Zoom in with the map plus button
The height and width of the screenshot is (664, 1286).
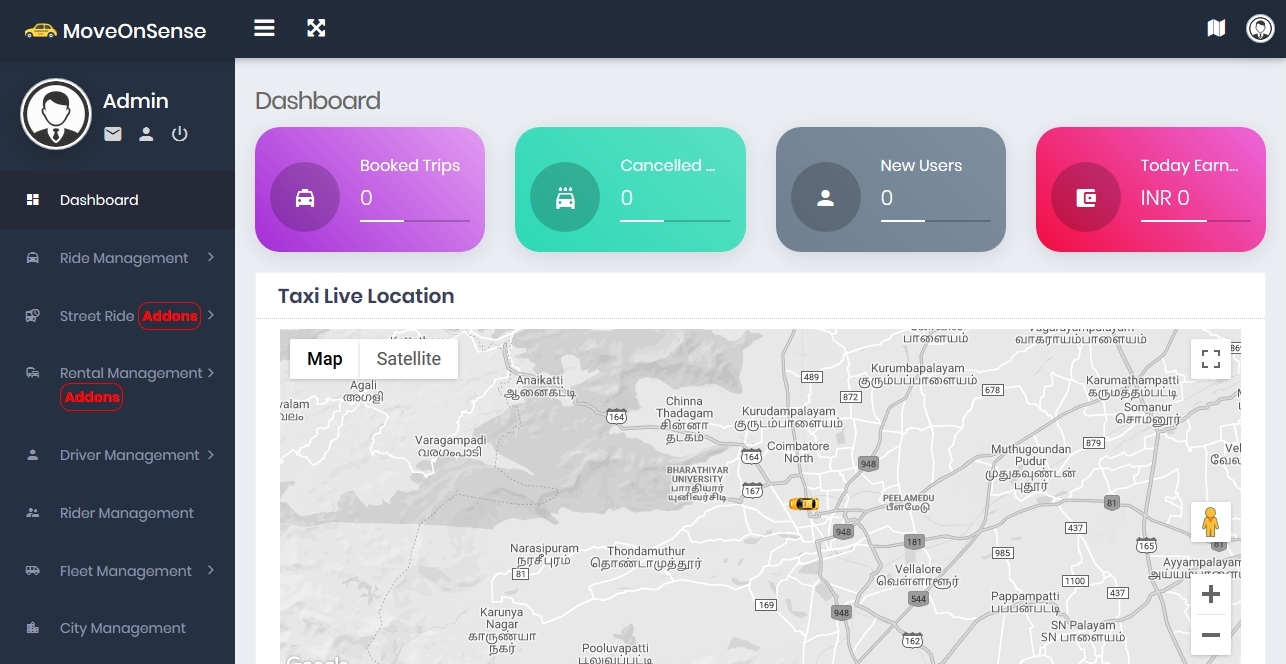pos(1211,595)
